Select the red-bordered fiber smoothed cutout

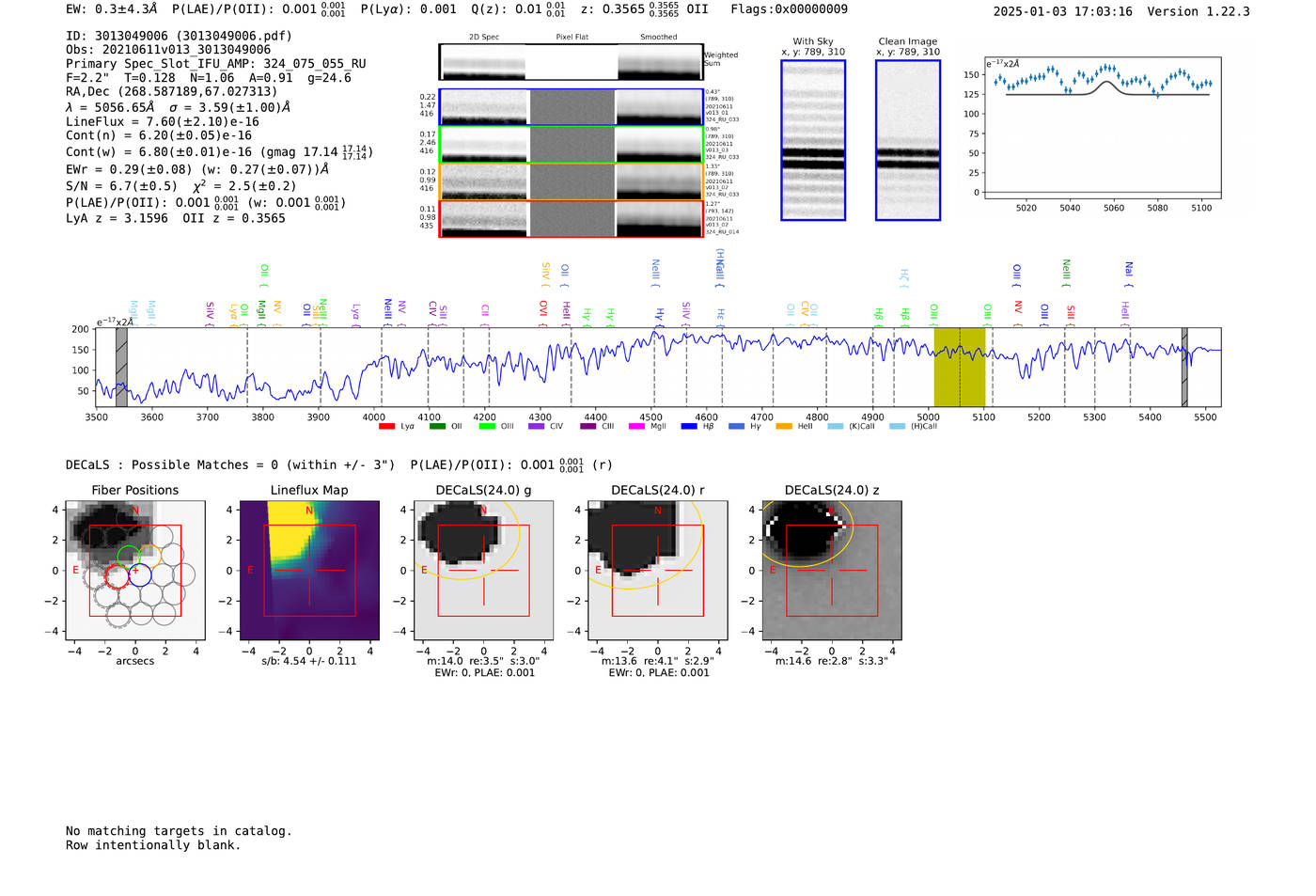pyautogui.click(x=659, y=219)
